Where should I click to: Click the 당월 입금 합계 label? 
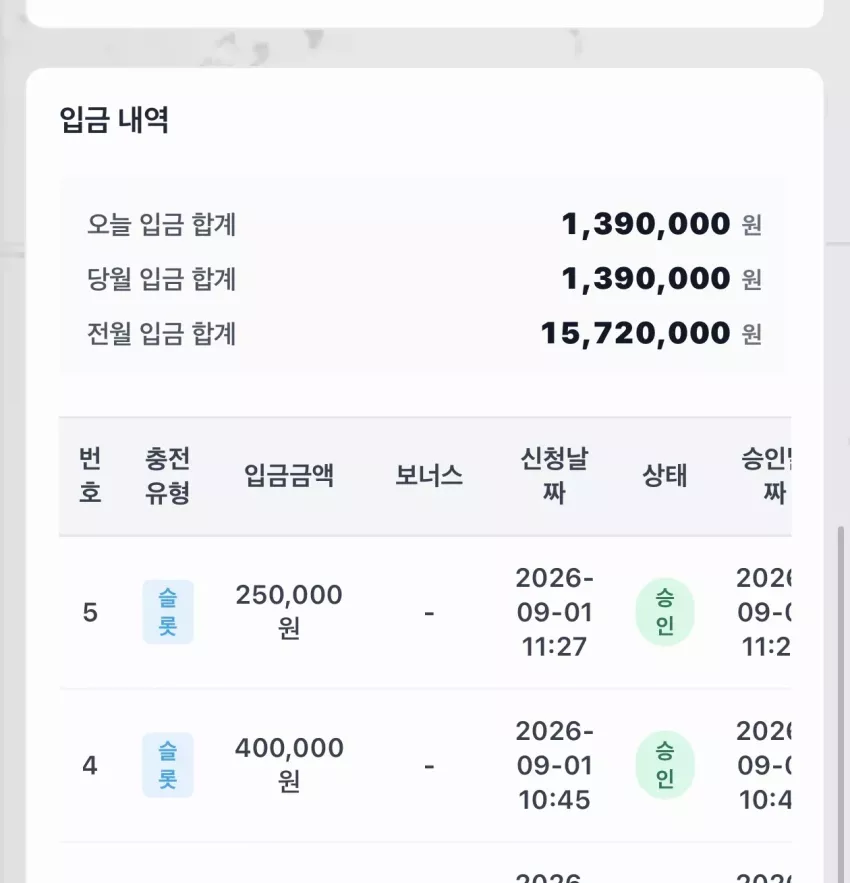[x=161, y=279]
